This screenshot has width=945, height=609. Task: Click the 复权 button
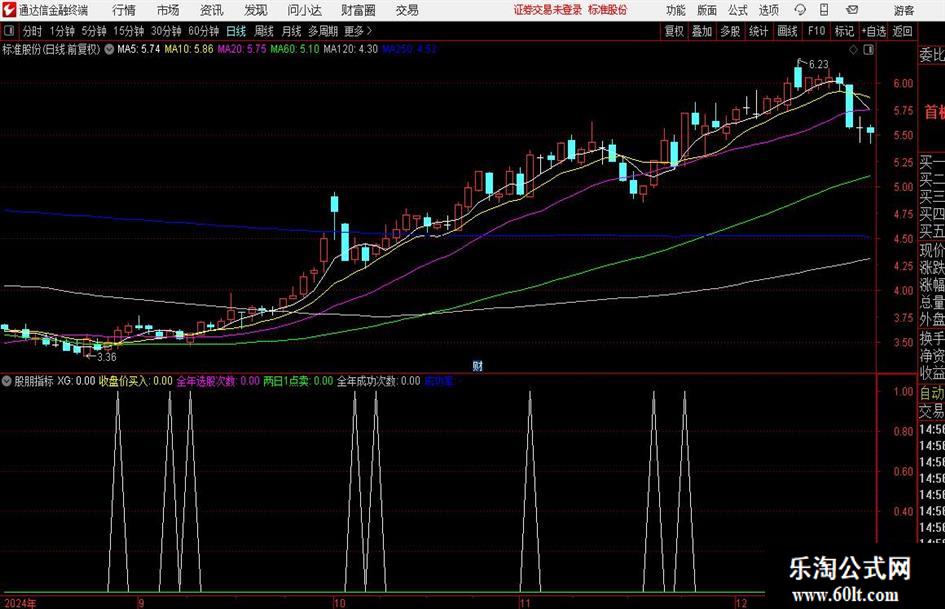point(674,31)
